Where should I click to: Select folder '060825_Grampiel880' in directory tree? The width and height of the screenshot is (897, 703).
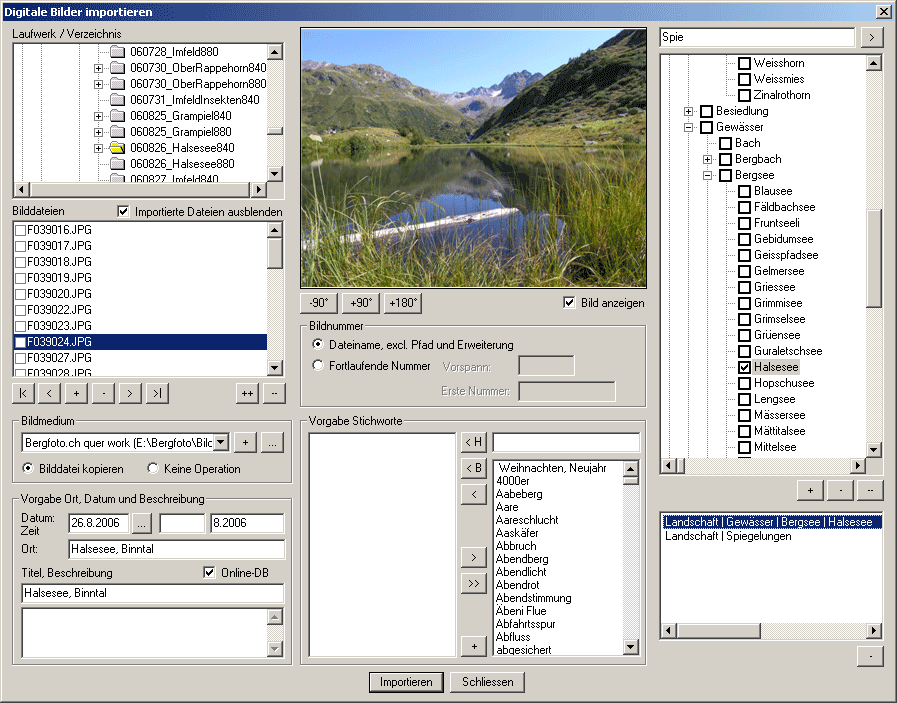180,132
